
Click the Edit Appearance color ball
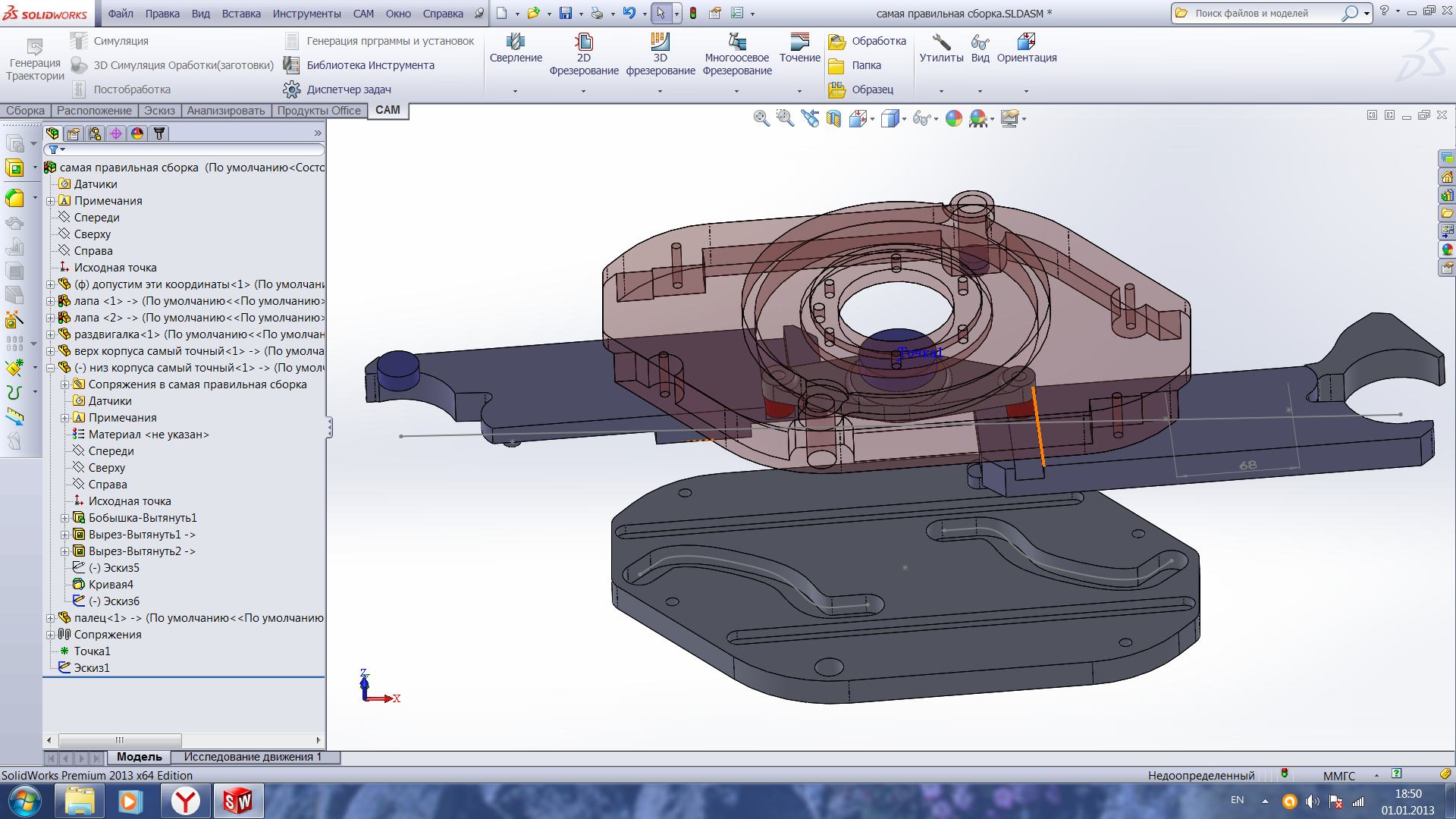click(x=953, y=118)
